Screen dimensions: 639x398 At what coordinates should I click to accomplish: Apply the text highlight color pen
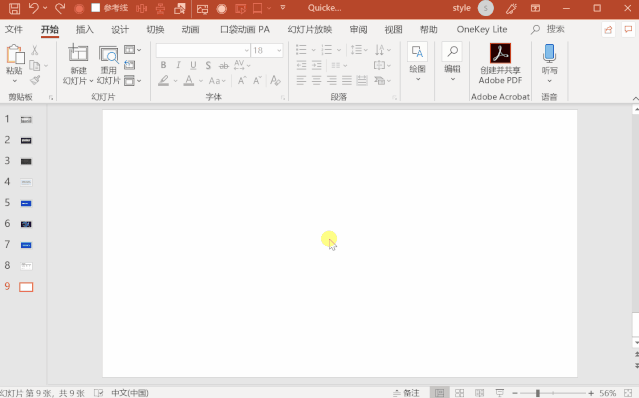(164, 80)
